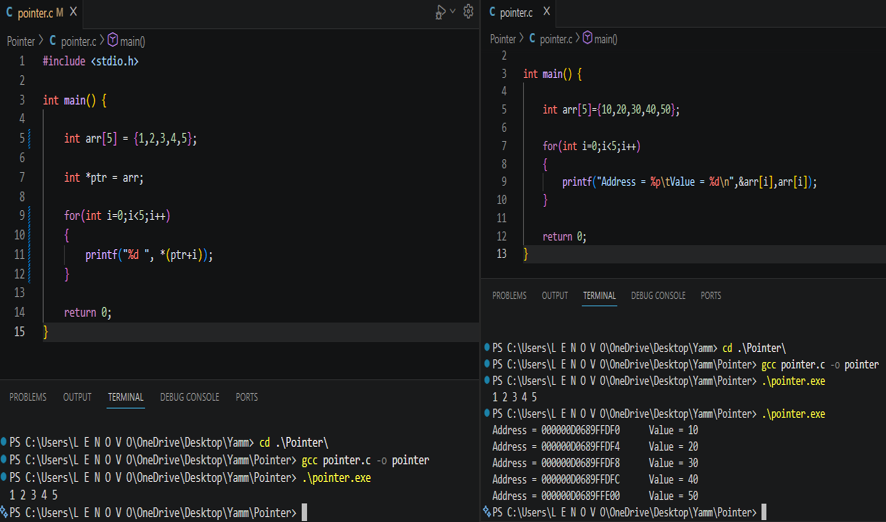This screenshot has width=886, height=522.
Task: Open DEBUG CONSOLE tab in left pane panel
Action: 189,397
